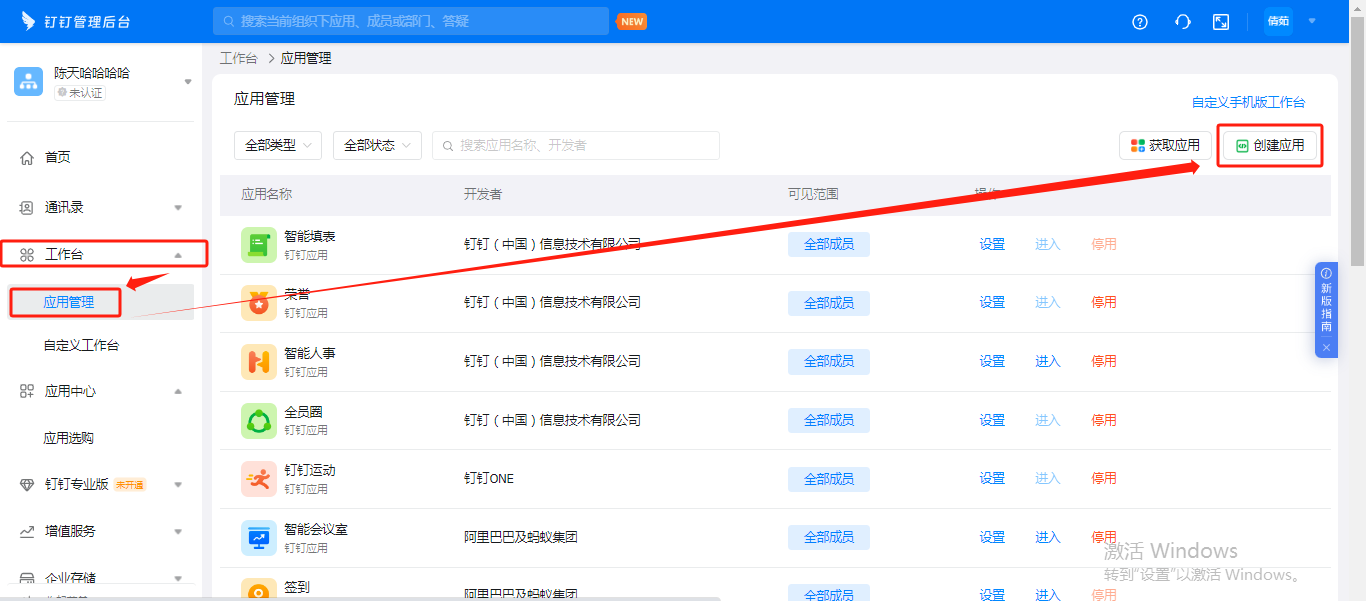This screenshot has width=1366, height=601.
Task: Click the 未认证 status badge
Action: click(x=80, y=92)
